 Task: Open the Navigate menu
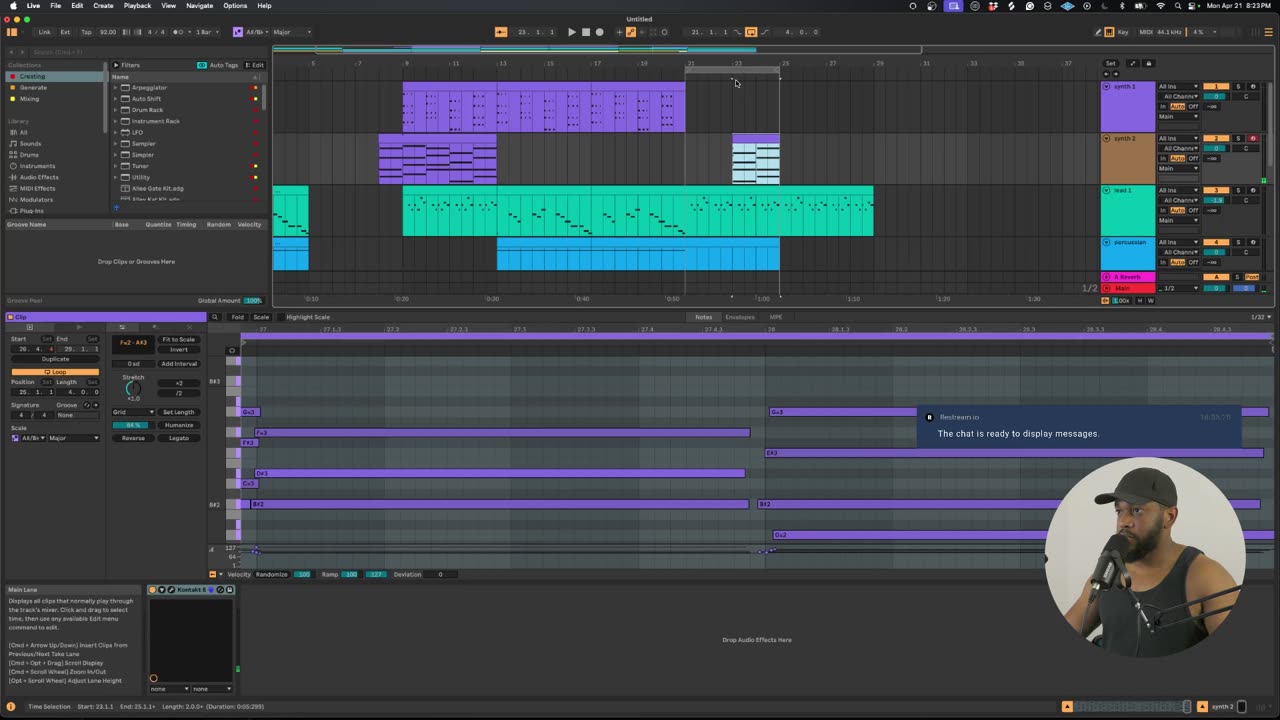201,6
